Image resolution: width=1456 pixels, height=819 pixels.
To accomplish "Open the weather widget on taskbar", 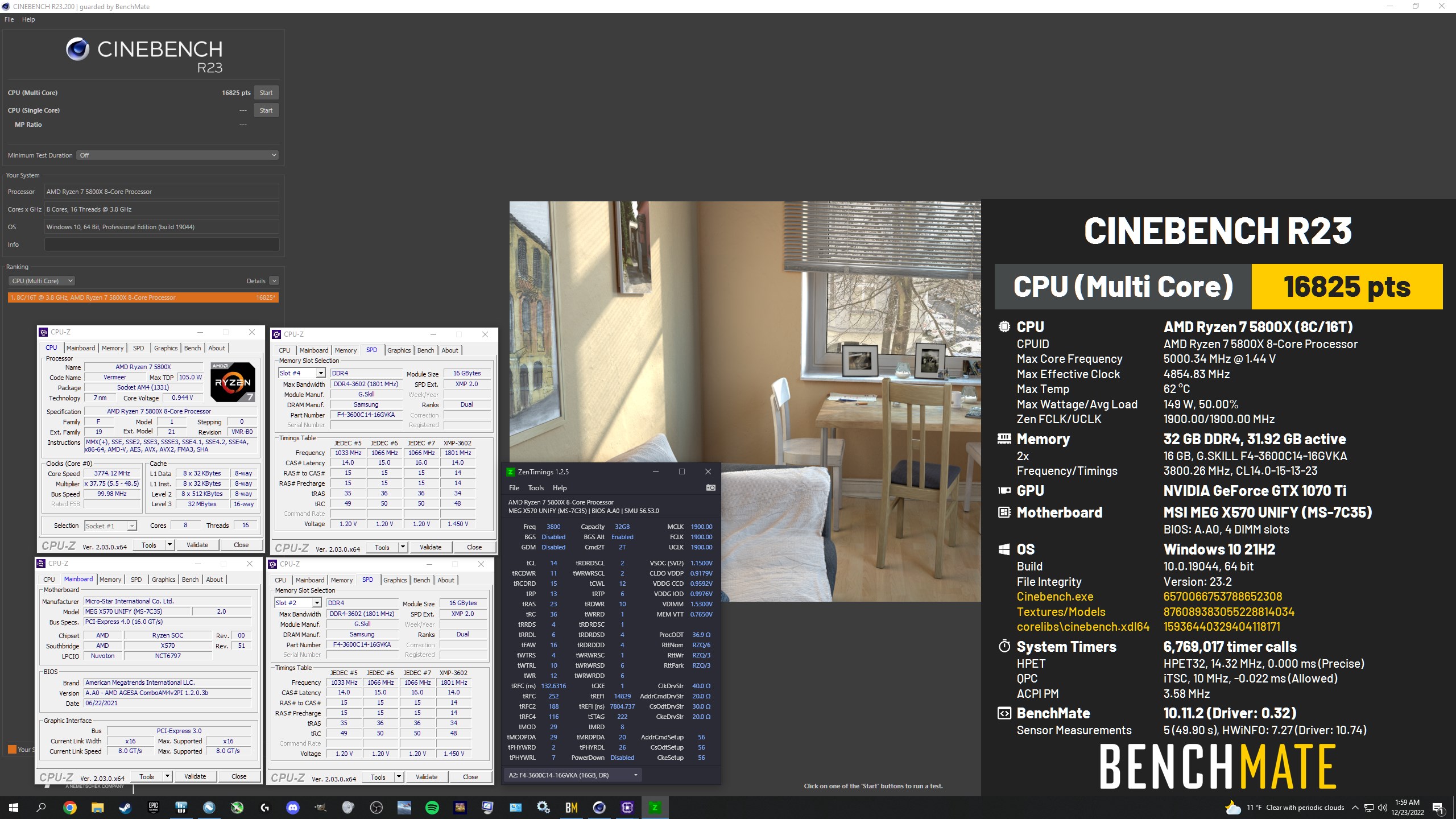I will [1284, 808].
